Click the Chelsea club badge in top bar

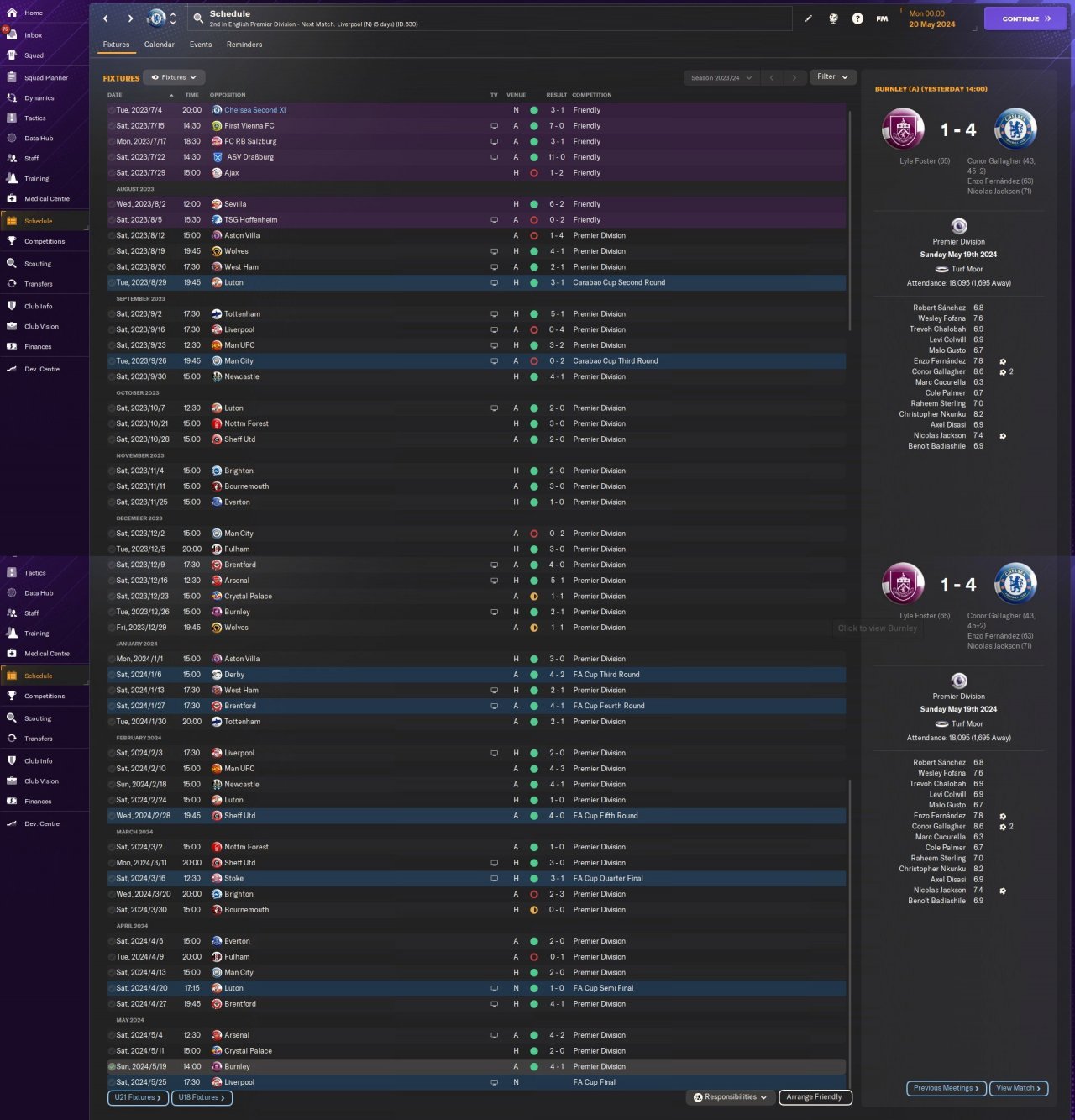(x=157, y=18)
